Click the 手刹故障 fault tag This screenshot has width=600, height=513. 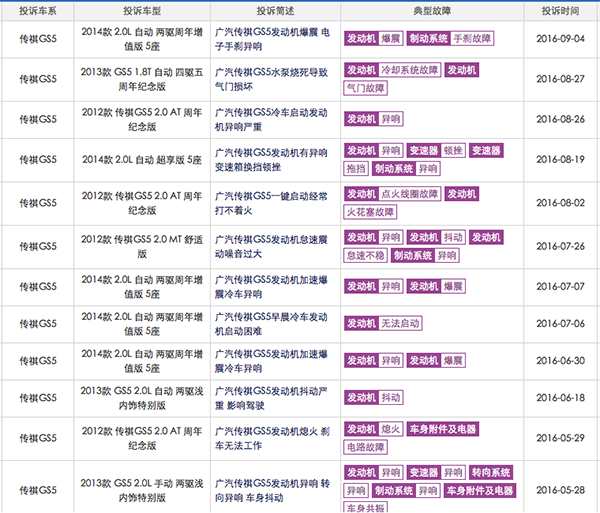point(472,38)
